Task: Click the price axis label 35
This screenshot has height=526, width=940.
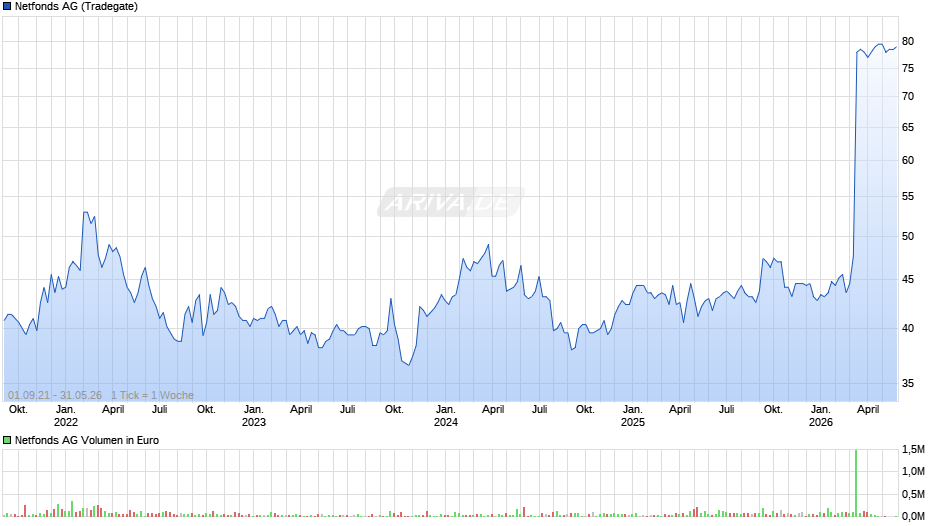Action: point(908,383)
